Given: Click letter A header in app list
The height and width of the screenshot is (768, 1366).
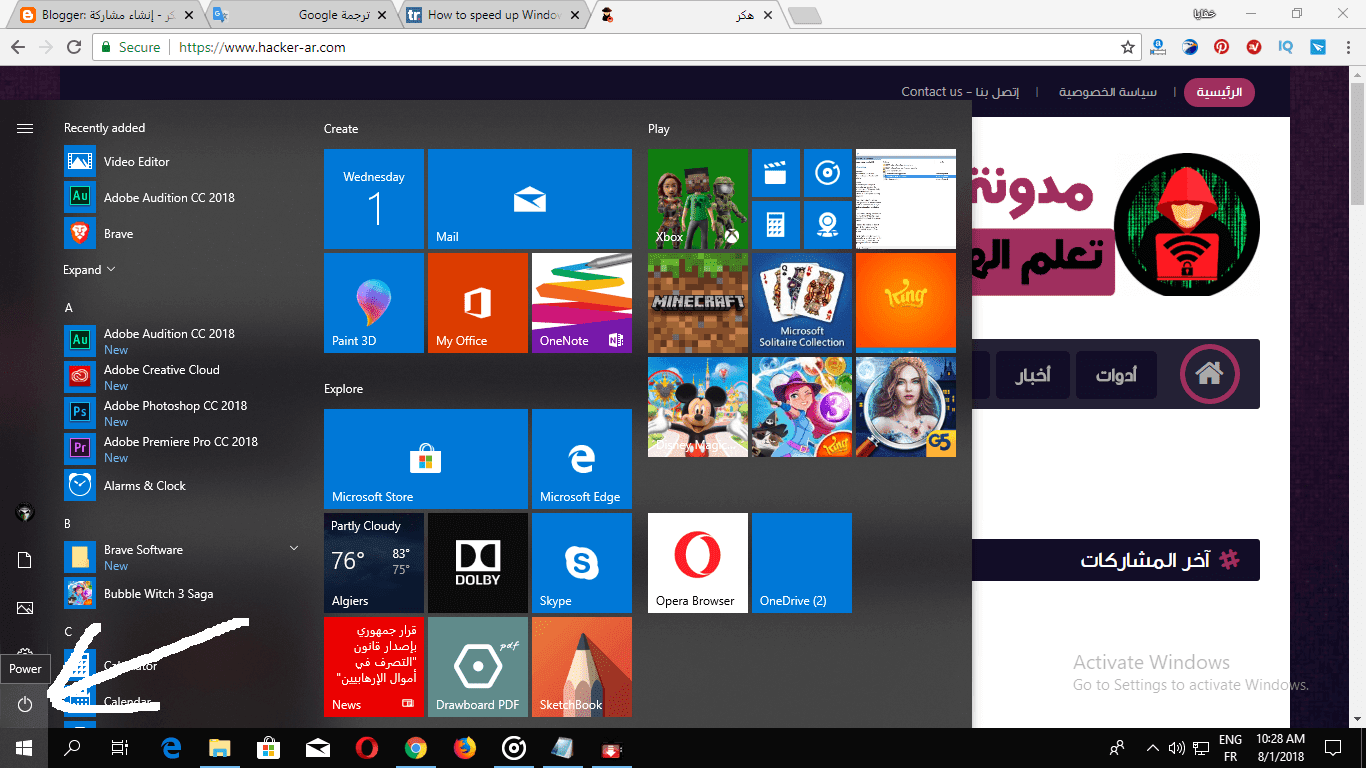Looking at the screenshot, I should coord(69,308).
